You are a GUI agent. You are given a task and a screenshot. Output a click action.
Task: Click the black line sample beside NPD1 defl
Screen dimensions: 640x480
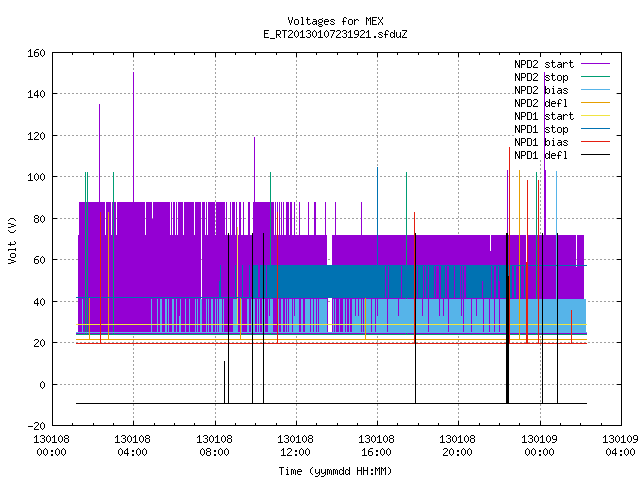[596, 155]
